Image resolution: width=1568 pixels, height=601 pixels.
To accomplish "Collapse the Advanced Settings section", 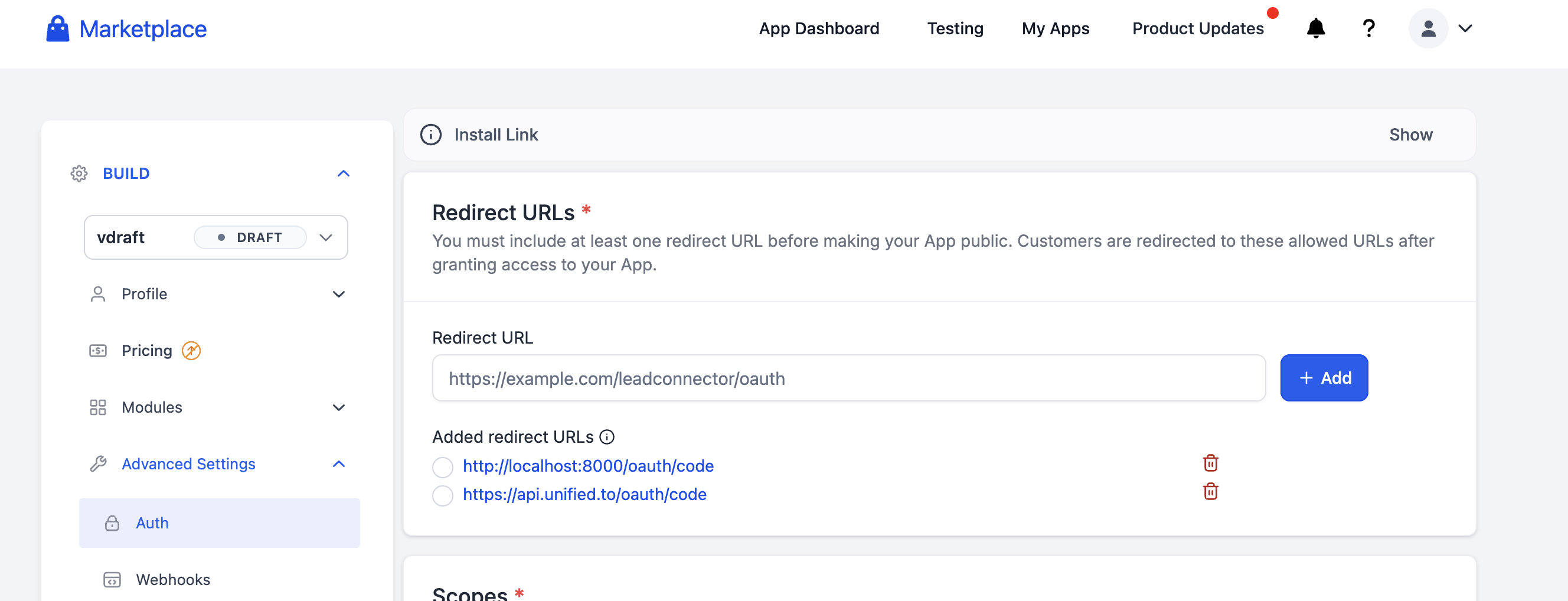I will [338, 464].
